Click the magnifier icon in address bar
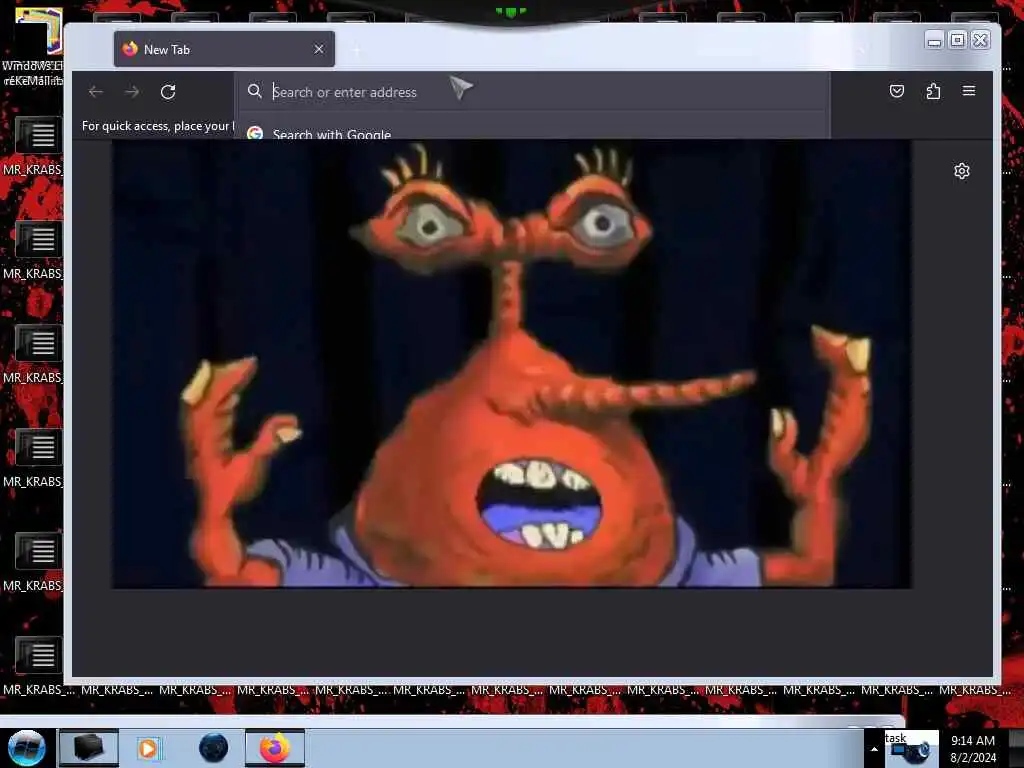1024x768 pixels. (x=255, y=91)
